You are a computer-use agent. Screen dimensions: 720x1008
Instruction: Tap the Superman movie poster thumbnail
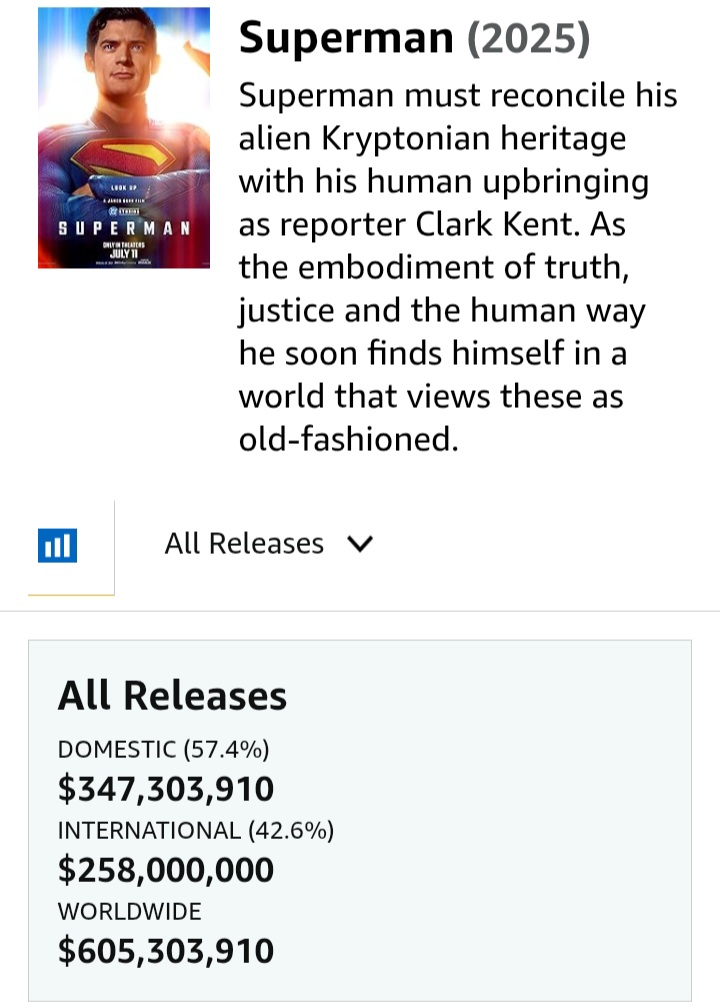click(124, 138)
